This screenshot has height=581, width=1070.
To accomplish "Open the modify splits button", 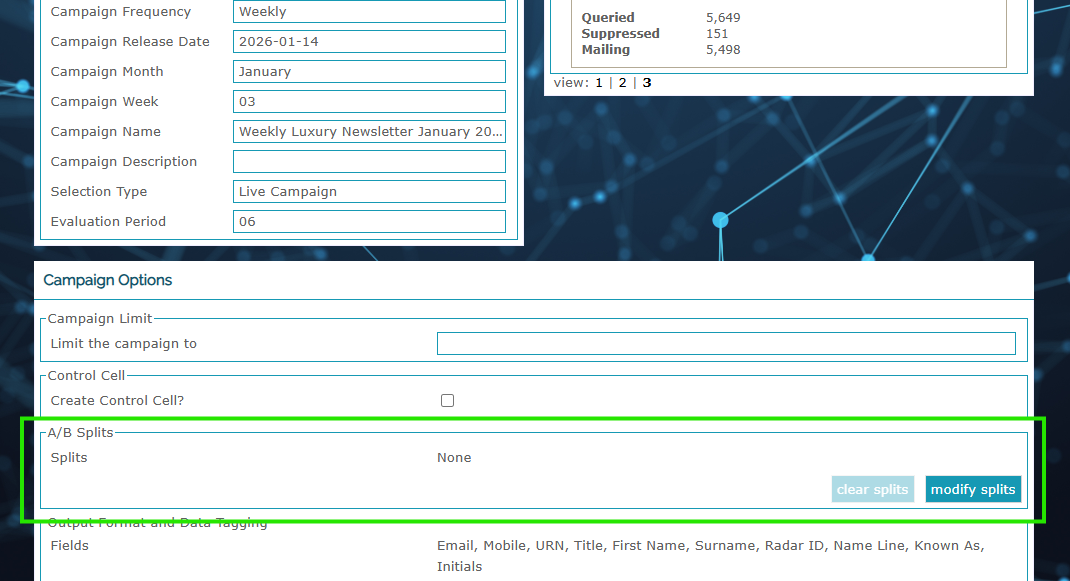I will [x=973, y=490].
